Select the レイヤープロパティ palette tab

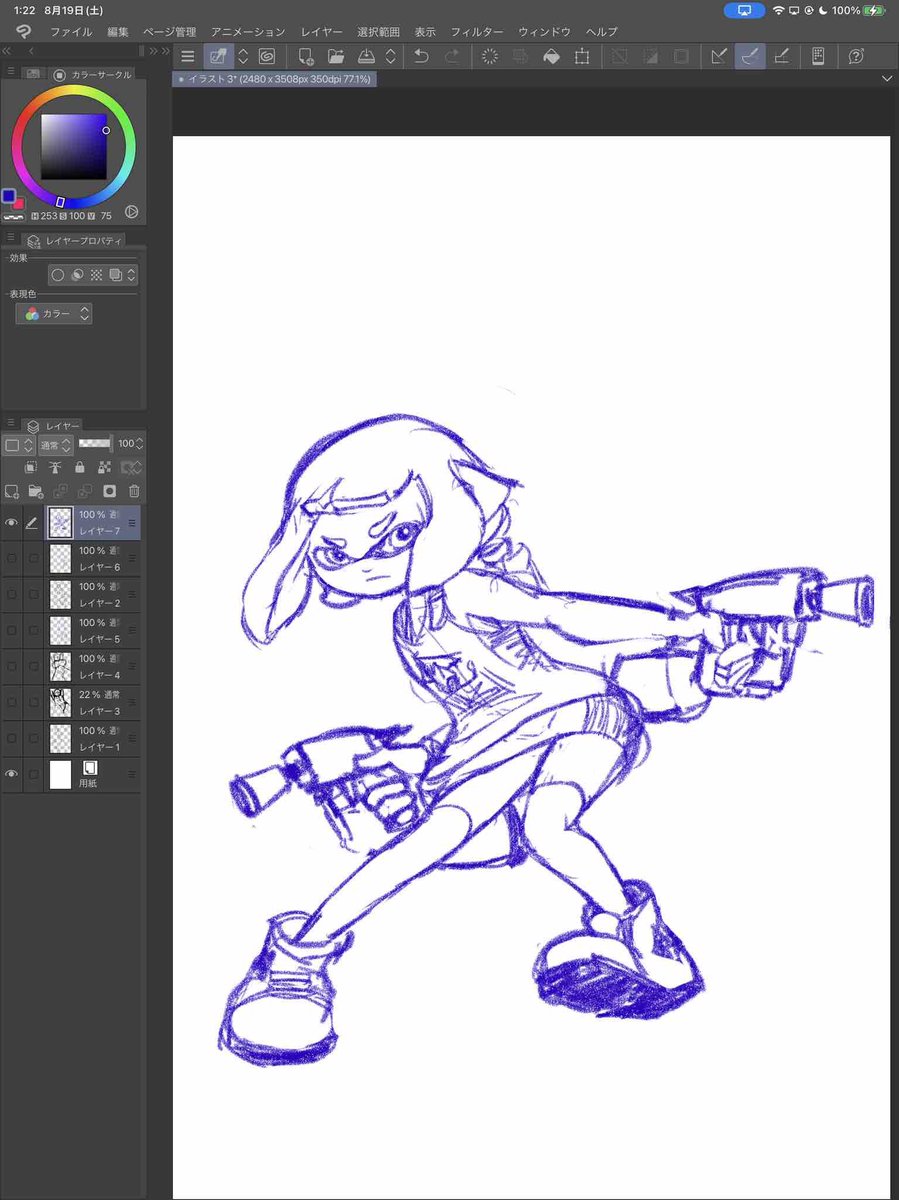(x=73, y=241)
